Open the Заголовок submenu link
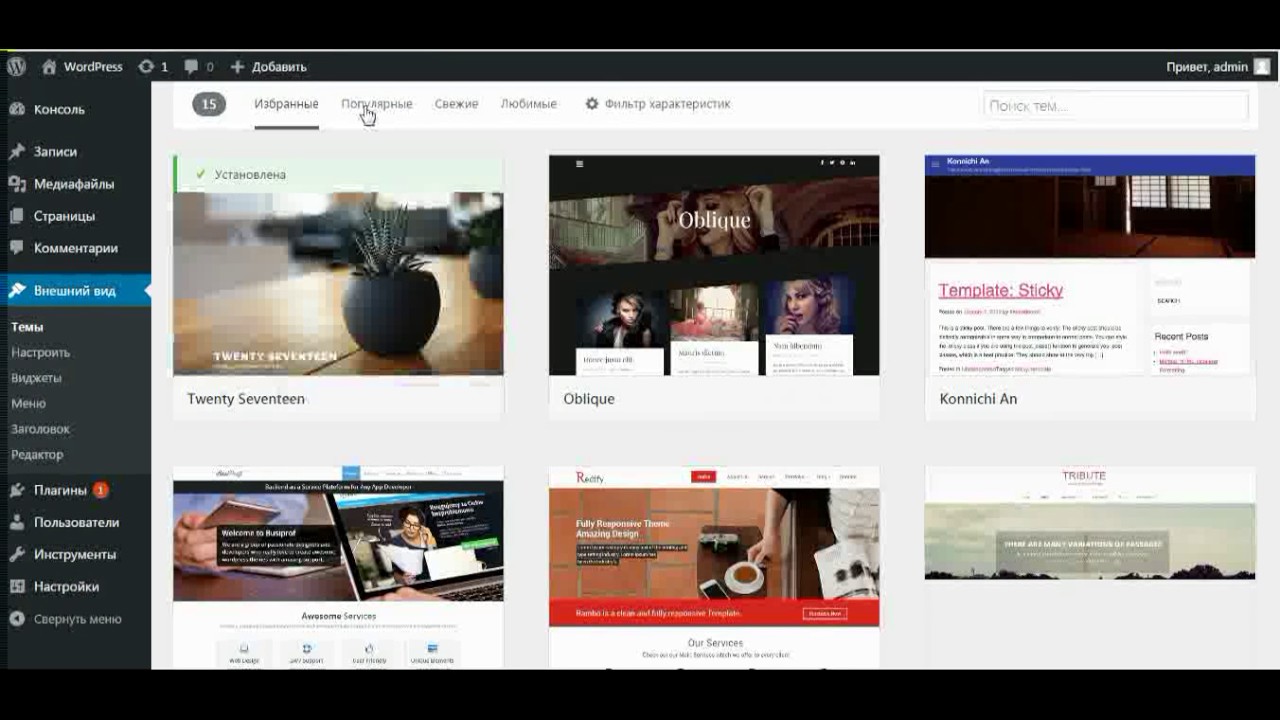 [x=40, y=429]
